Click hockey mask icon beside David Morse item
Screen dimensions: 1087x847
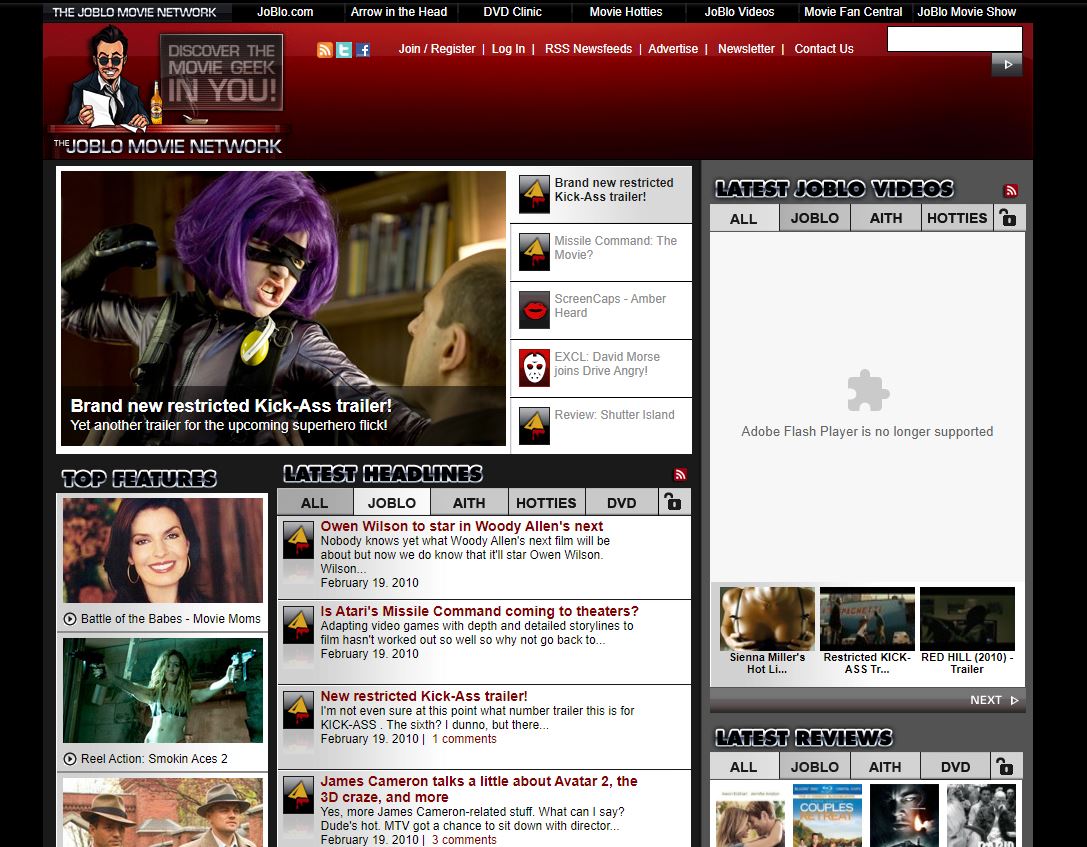coord(534,368)
